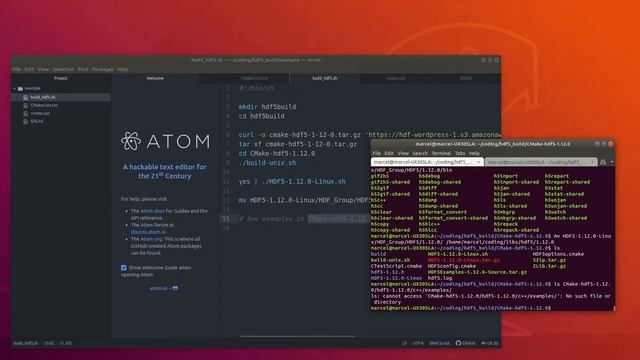Select the first terminal tab
640x360 pixels.
pyautogui.click(x=427, y=162)
